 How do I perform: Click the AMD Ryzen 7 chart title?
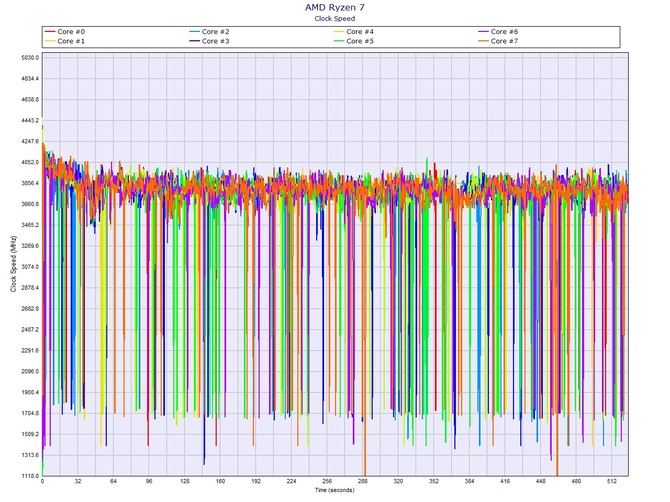335,7
